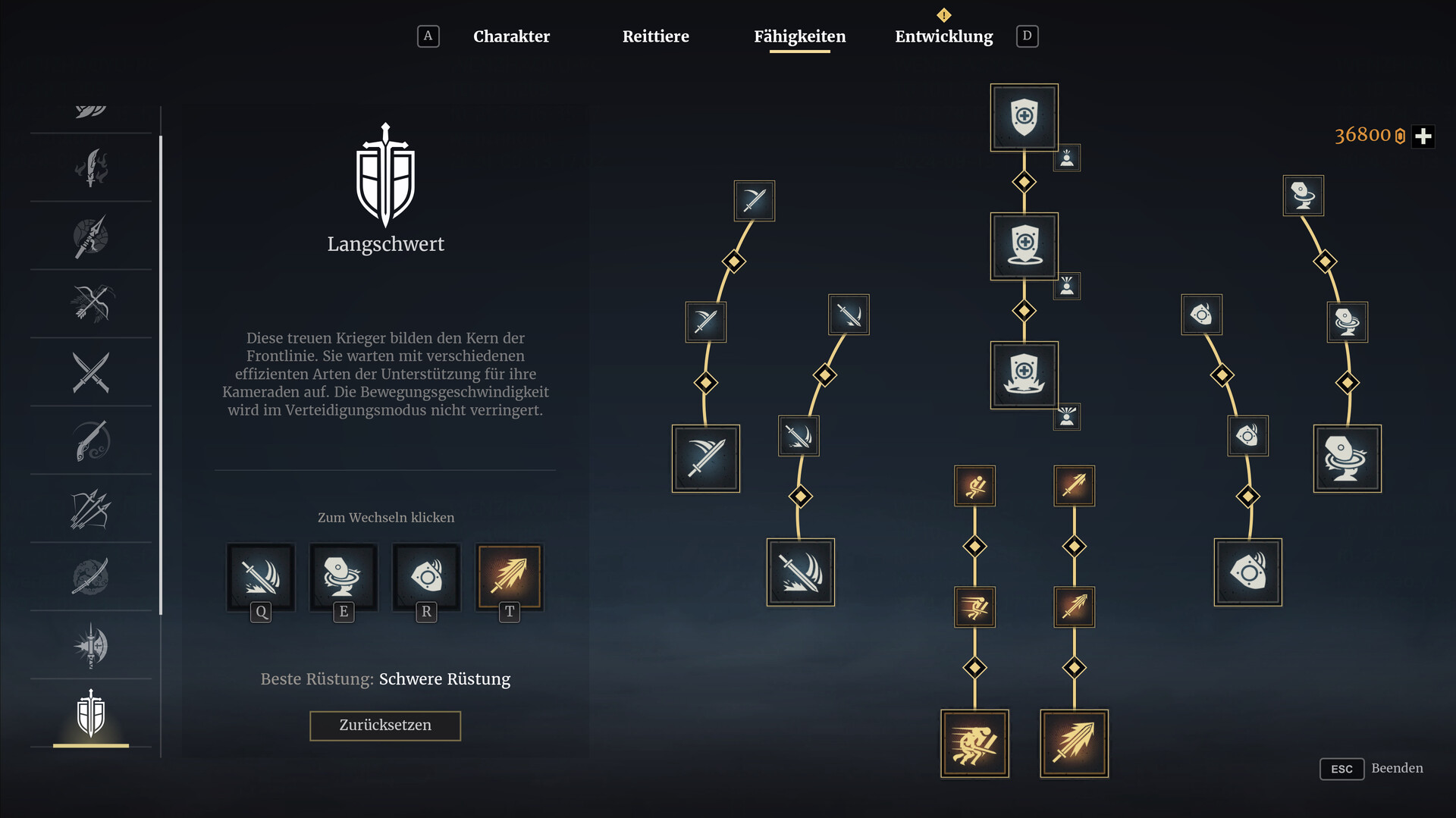This screenshot has height=818, width=1456.
Task: Select the large bottom golden thrust skill node
Action: (1074, 744)
